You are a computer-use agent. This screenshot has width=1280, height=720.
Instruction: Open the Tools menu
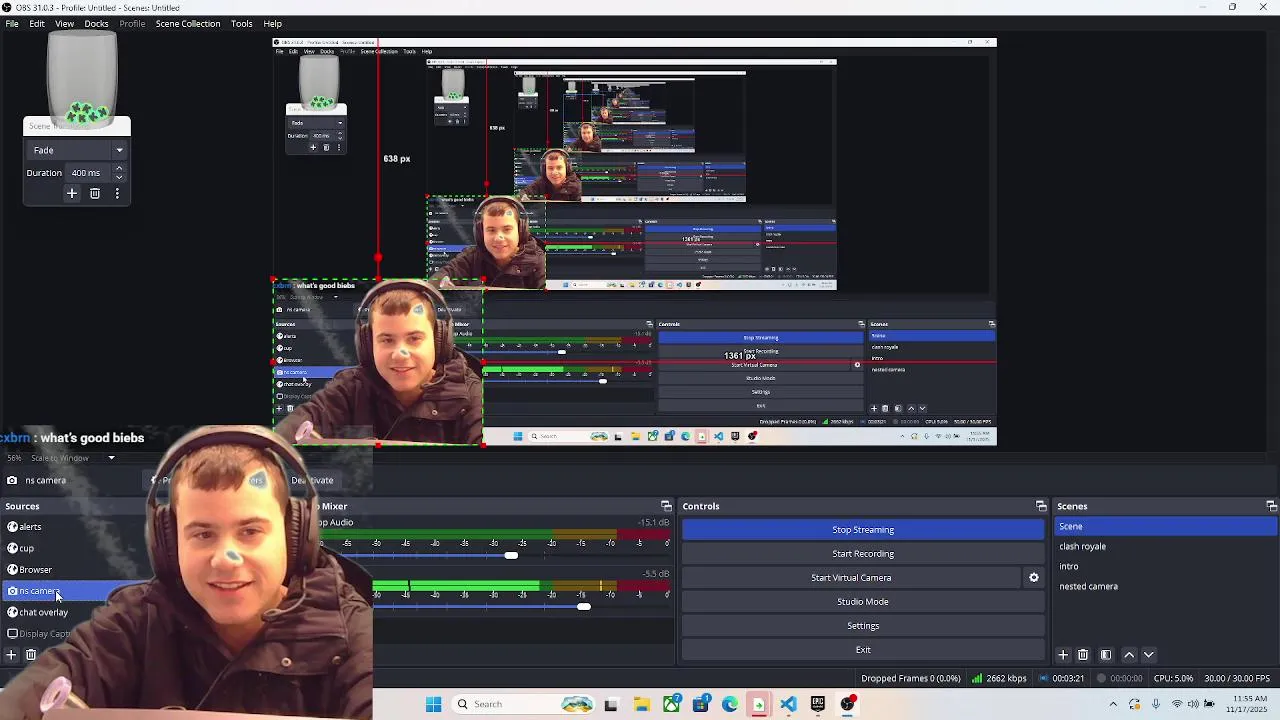[241, 23]
